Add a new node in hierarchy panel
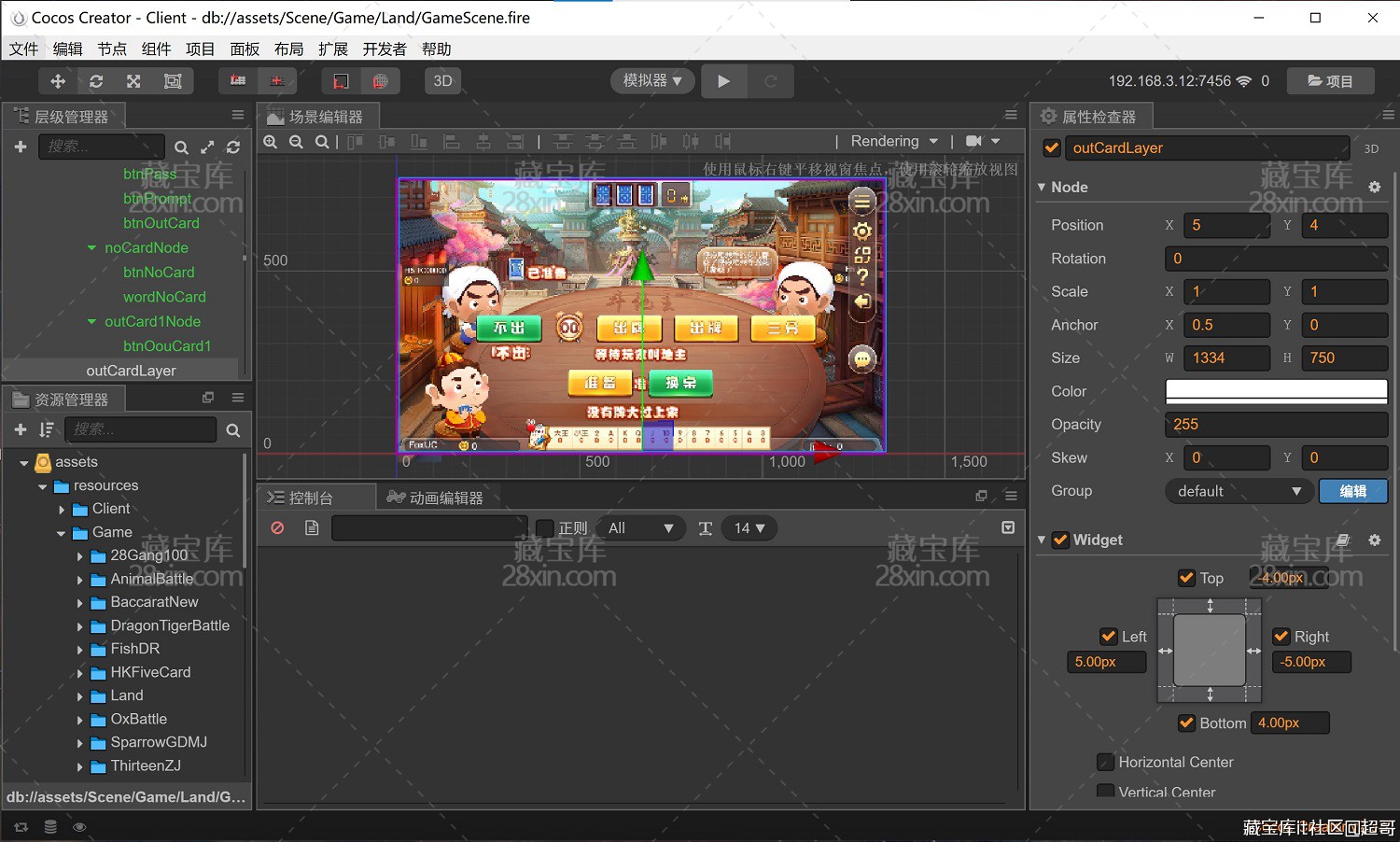Image resolution: width=1400 pixels, height=842 pixels. pos(21,147)
